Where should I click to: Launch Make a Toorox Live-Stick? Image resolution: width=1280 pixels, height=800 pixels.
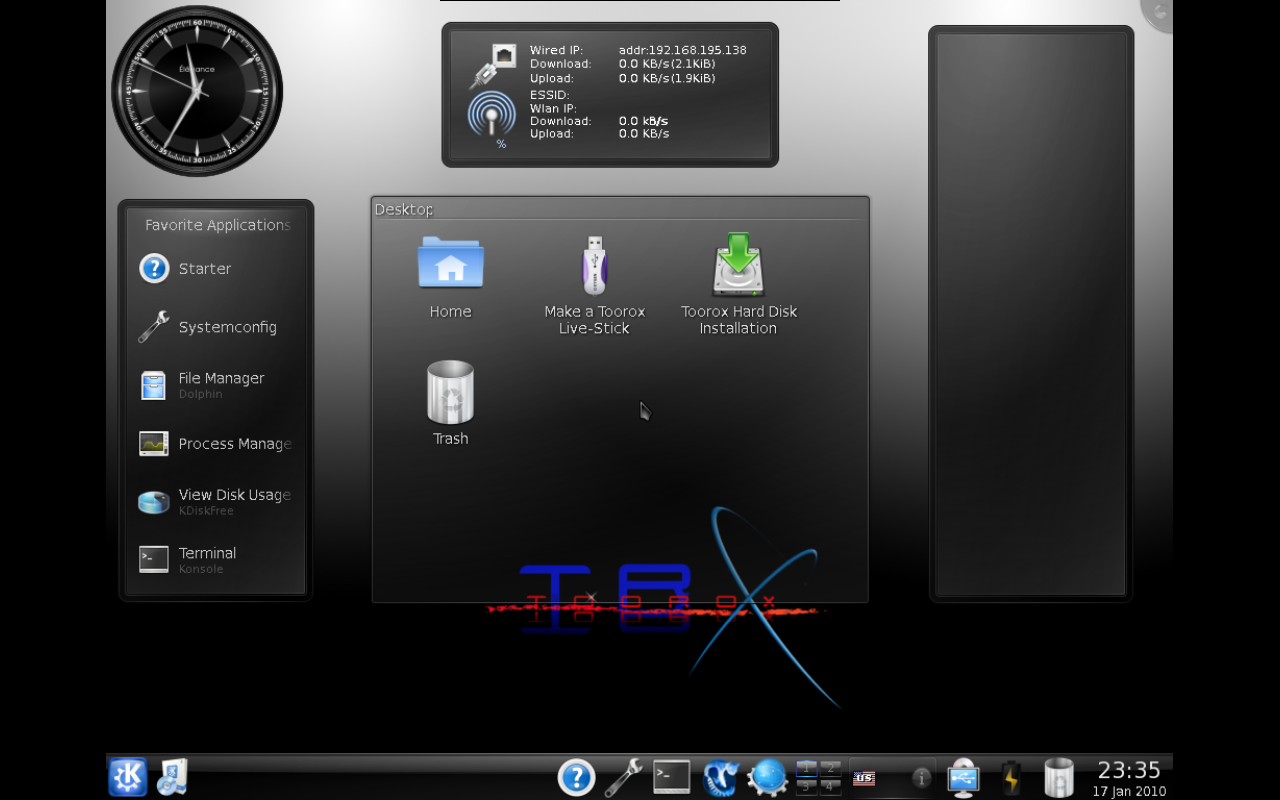pyautogui.click(x=595, y=285)
